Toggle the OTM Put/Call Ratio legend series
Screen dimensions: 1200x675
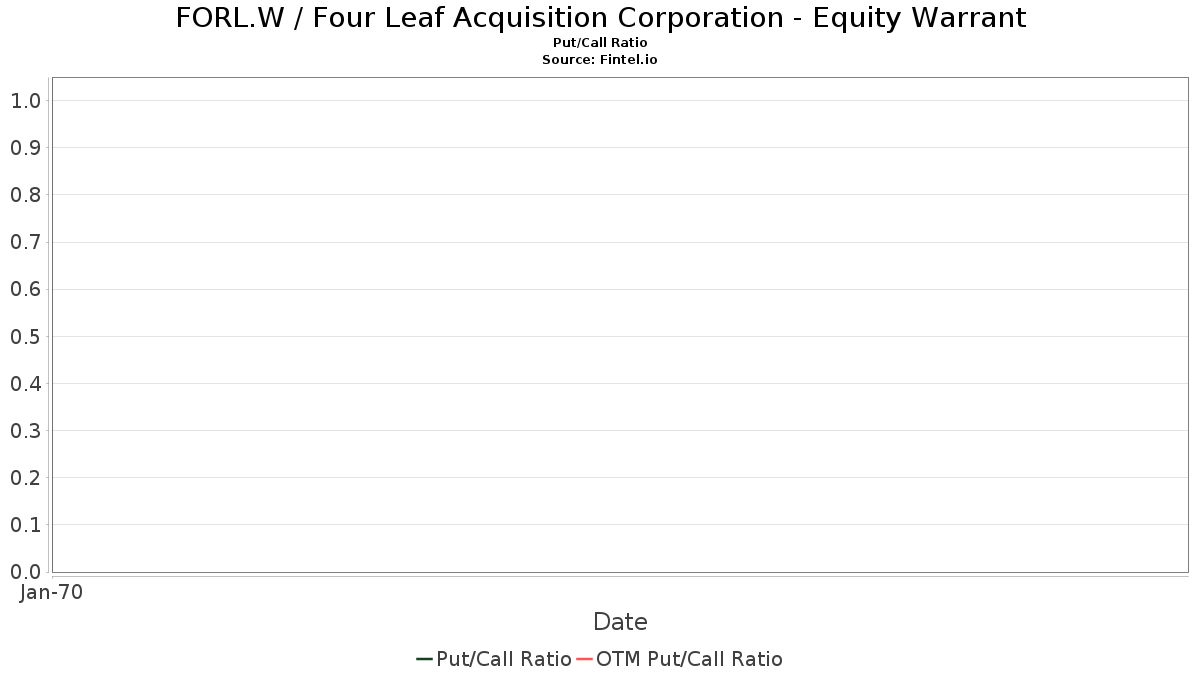click(689, 659)
